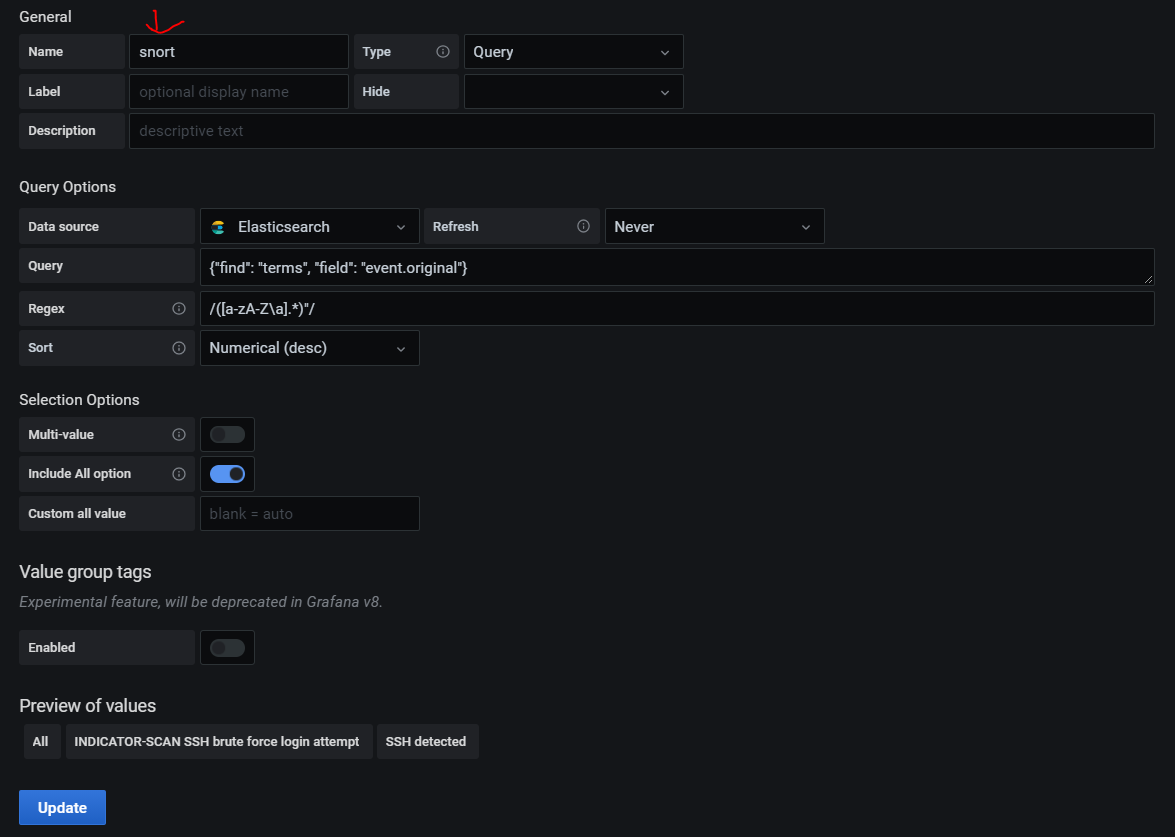Enable the Multi-value toggle
The image size is (1175, 837).
(x=227, y=434)
